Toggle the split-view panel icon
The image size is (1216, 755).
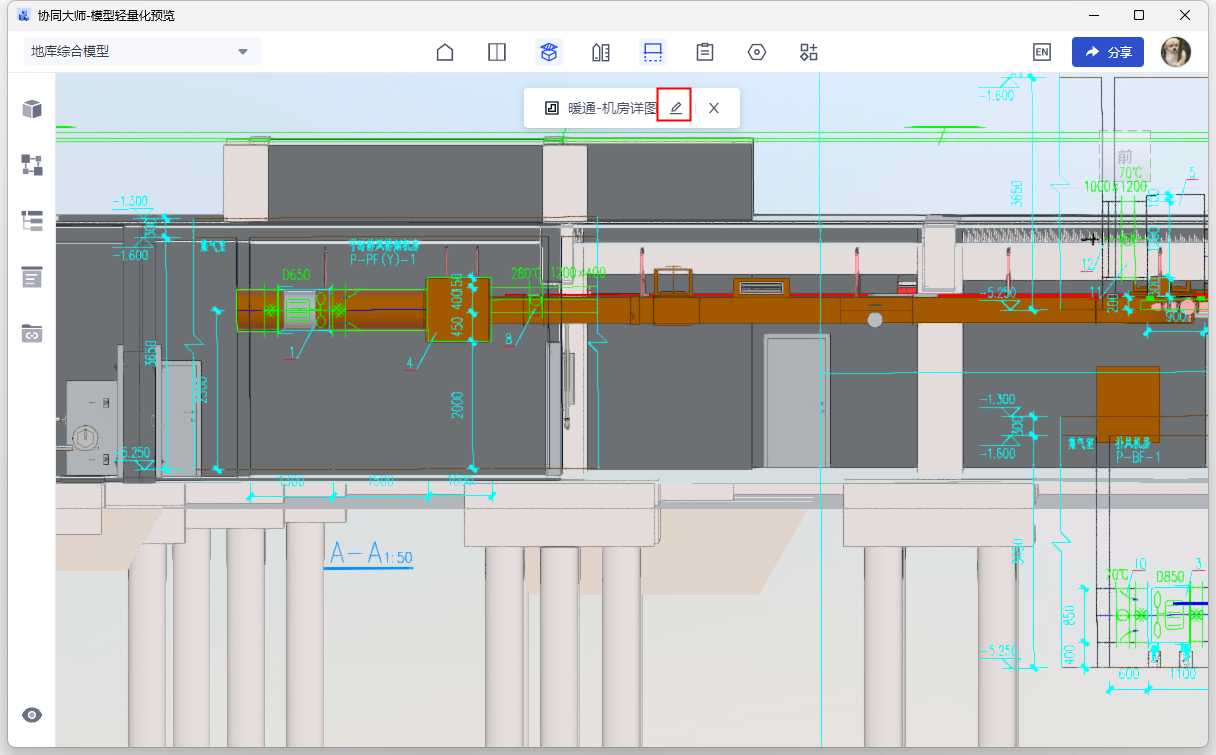pos(497,53)
